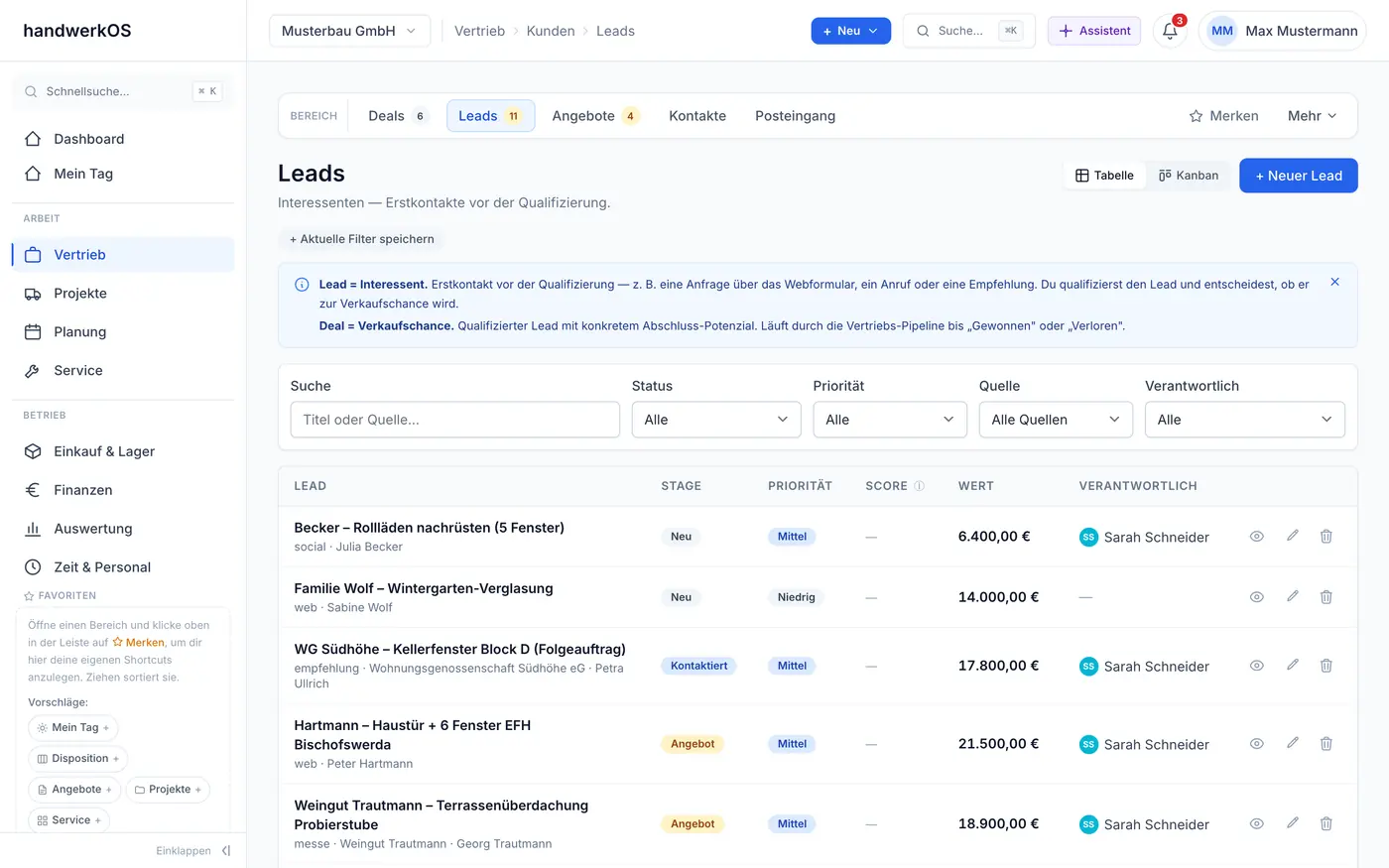Screen dimensions: 1389x868
Task: Delete the Hartmann Haustür lead
Action: pos(1326,743)
